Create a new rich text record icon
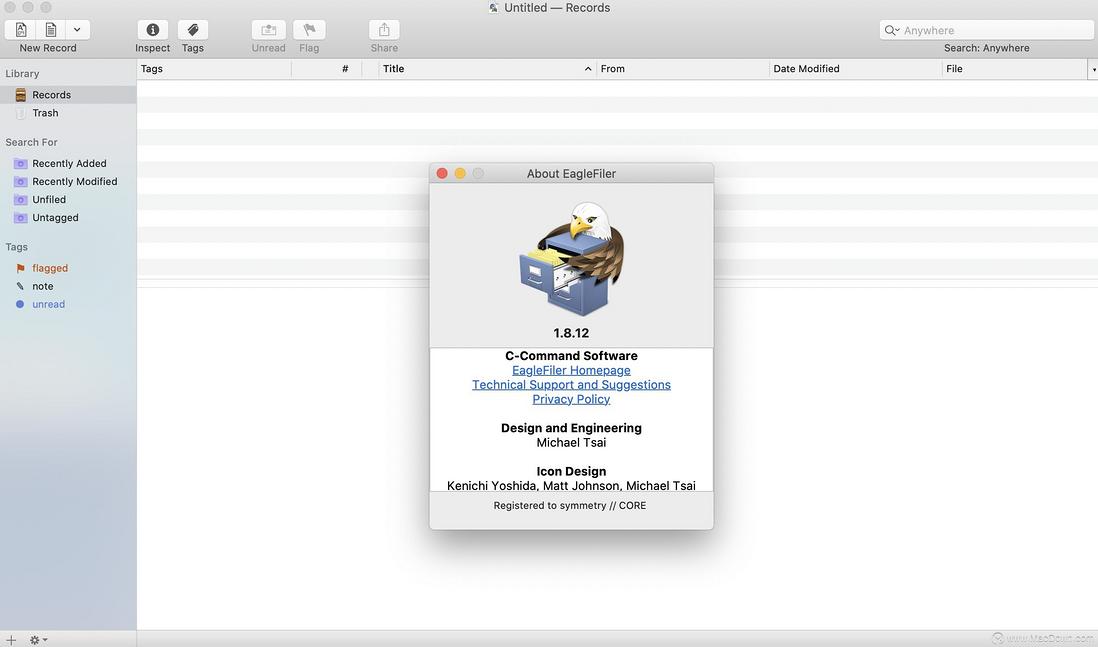Image resolution: width=1098 pixels, height=647 pixels. pyautogui.click(x=21, y=30)
